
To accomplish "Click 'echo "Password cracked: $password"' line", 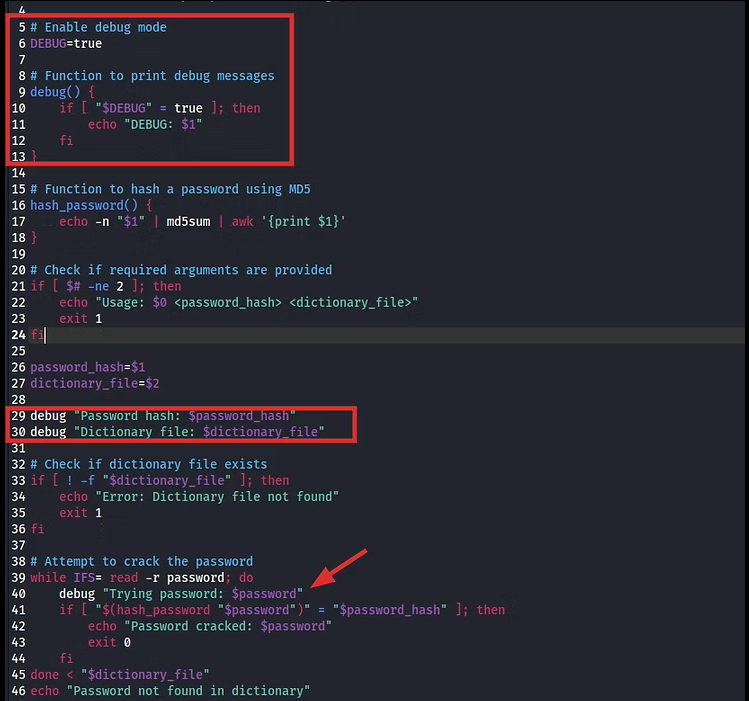I will click(x=210, y=626).
